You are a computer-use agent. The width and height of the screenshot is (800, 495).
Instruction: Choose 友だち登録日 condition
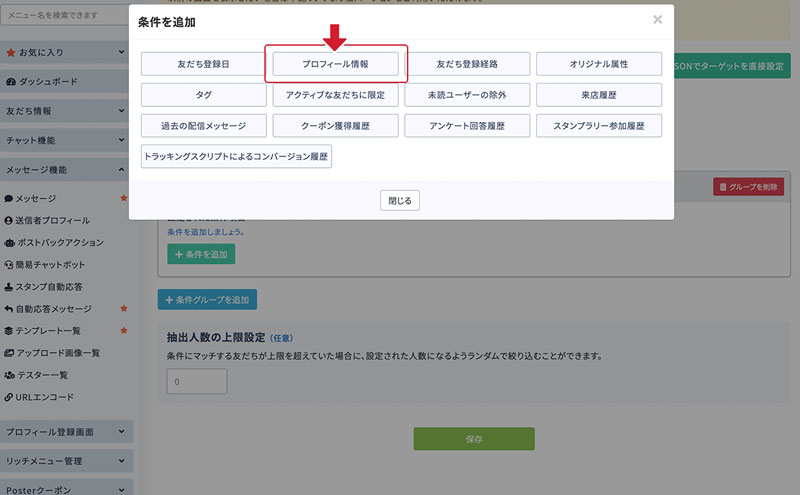click(x=204, y=64)
